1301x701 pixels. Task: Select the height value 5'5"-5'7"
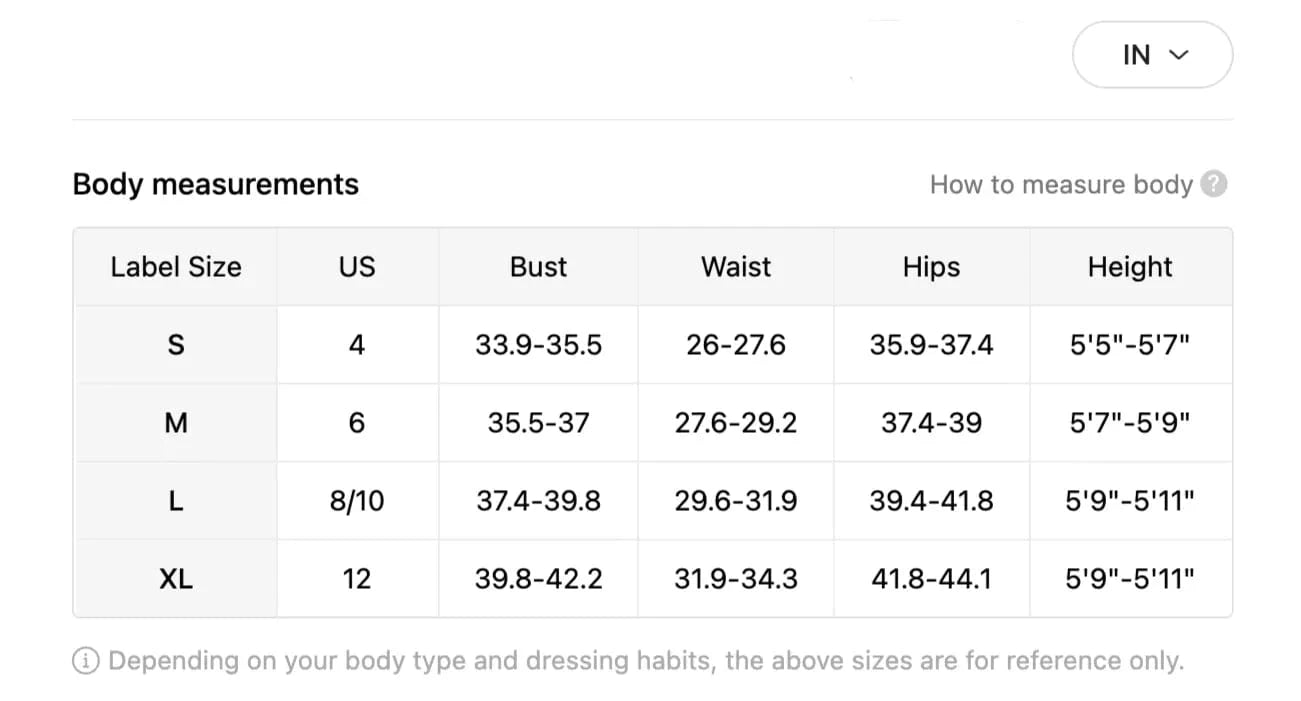pyautogui.click(x=1130, y=345)
